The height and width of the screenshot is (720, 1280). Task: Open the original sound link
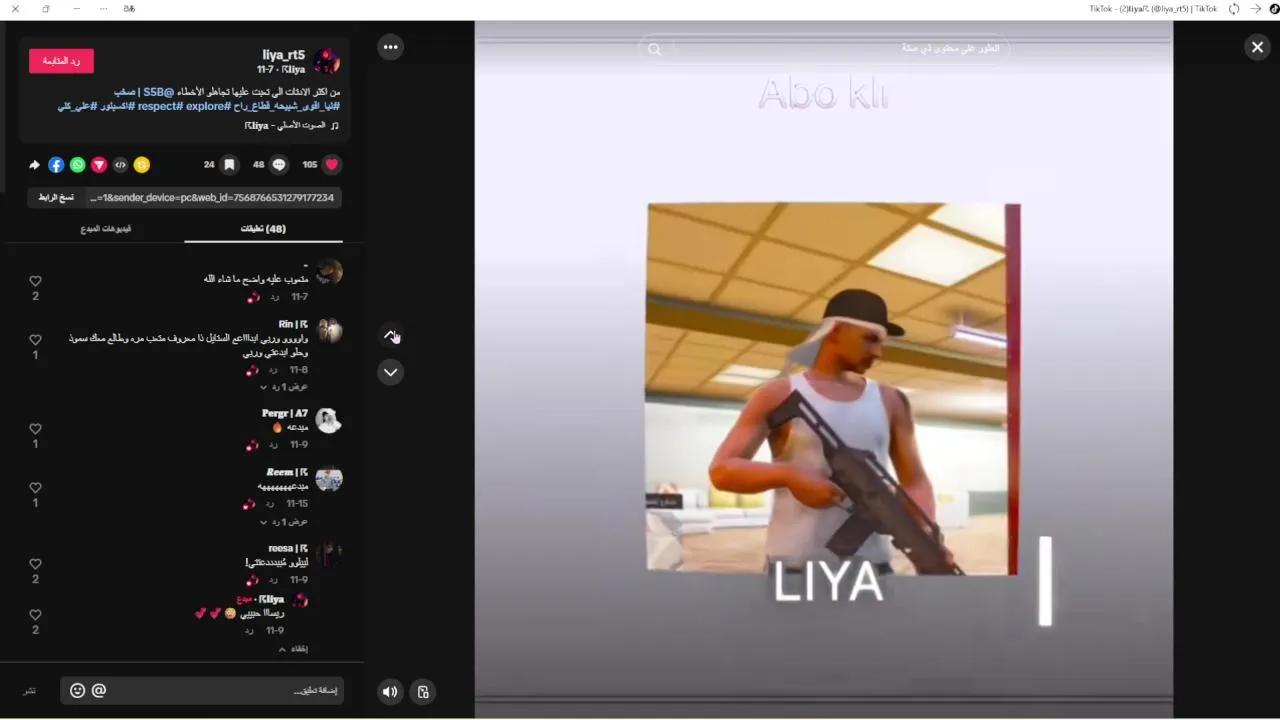pos(291,125)
